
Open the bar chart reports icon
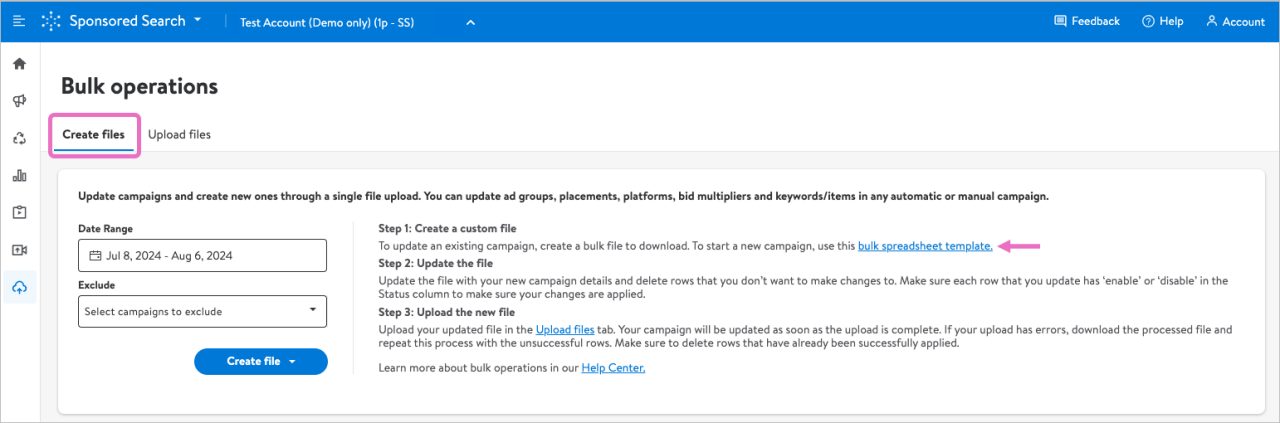[x=19, y=176]
